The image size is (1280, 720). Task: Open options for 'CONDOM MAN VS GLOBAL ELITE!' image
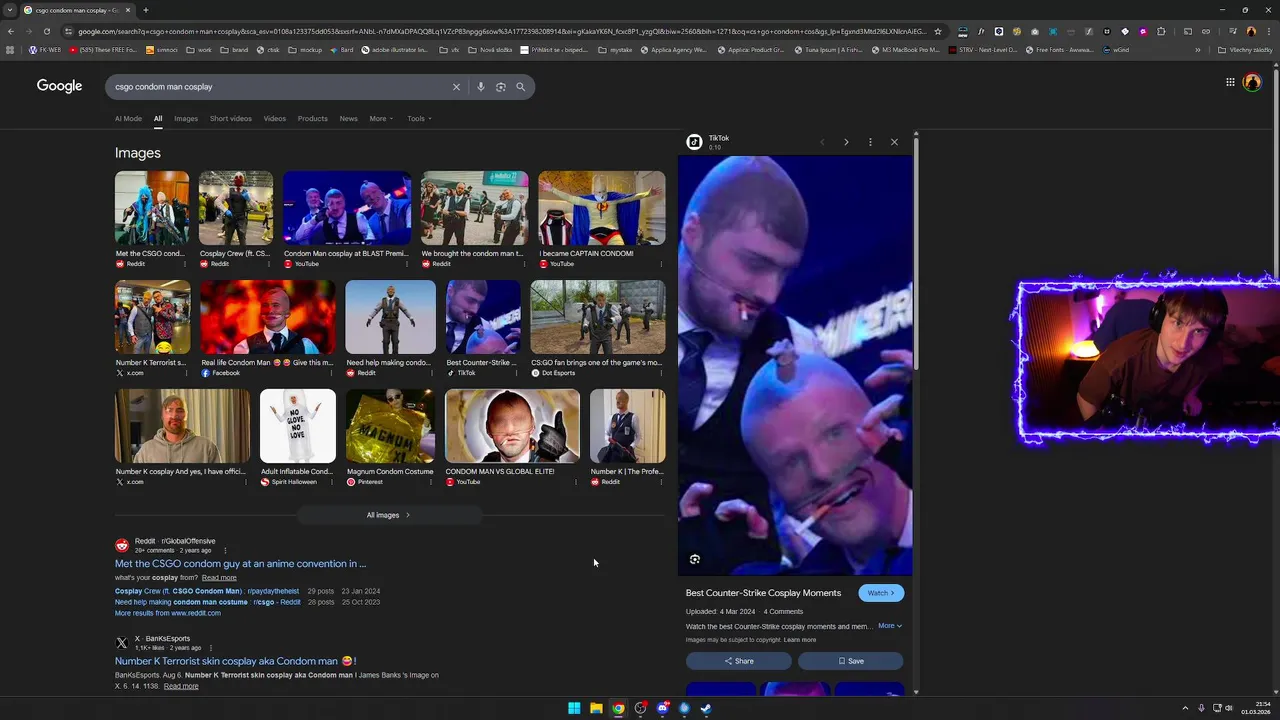pyautogui.click(x=575, y=482)
